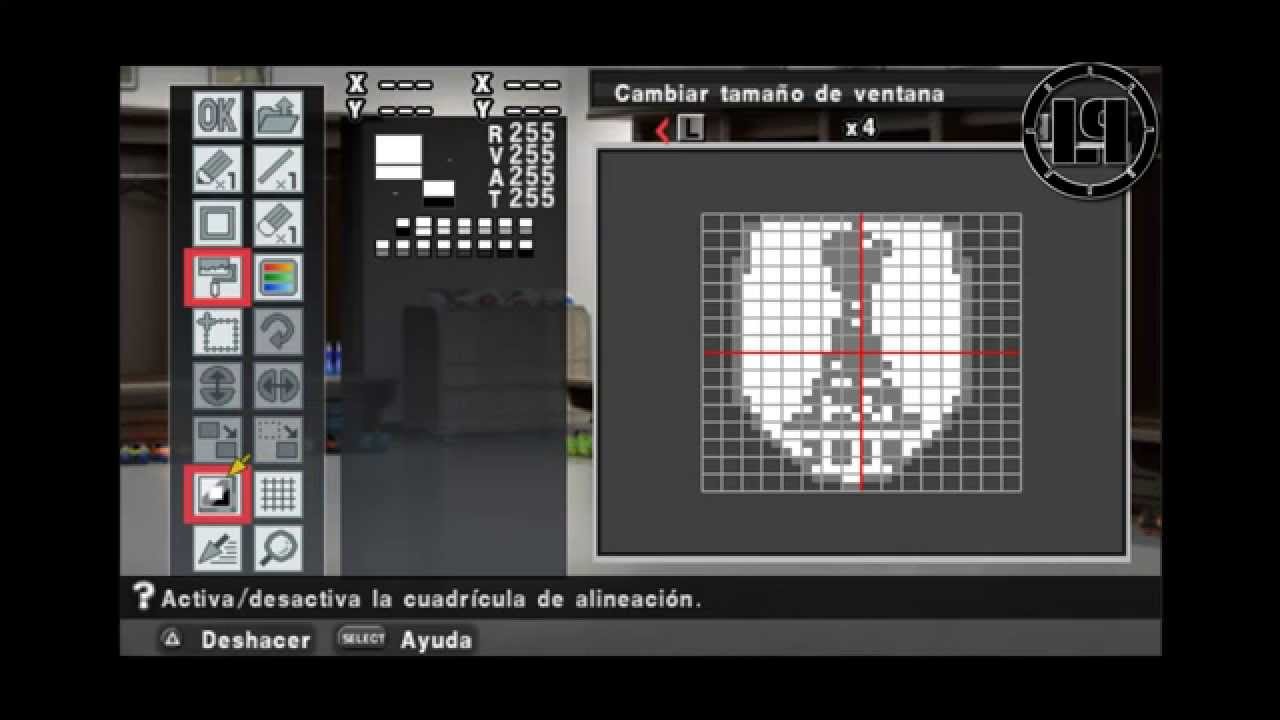1280x720 pixels.
Task: Click the T 255 transparency value
Action: 521,199
